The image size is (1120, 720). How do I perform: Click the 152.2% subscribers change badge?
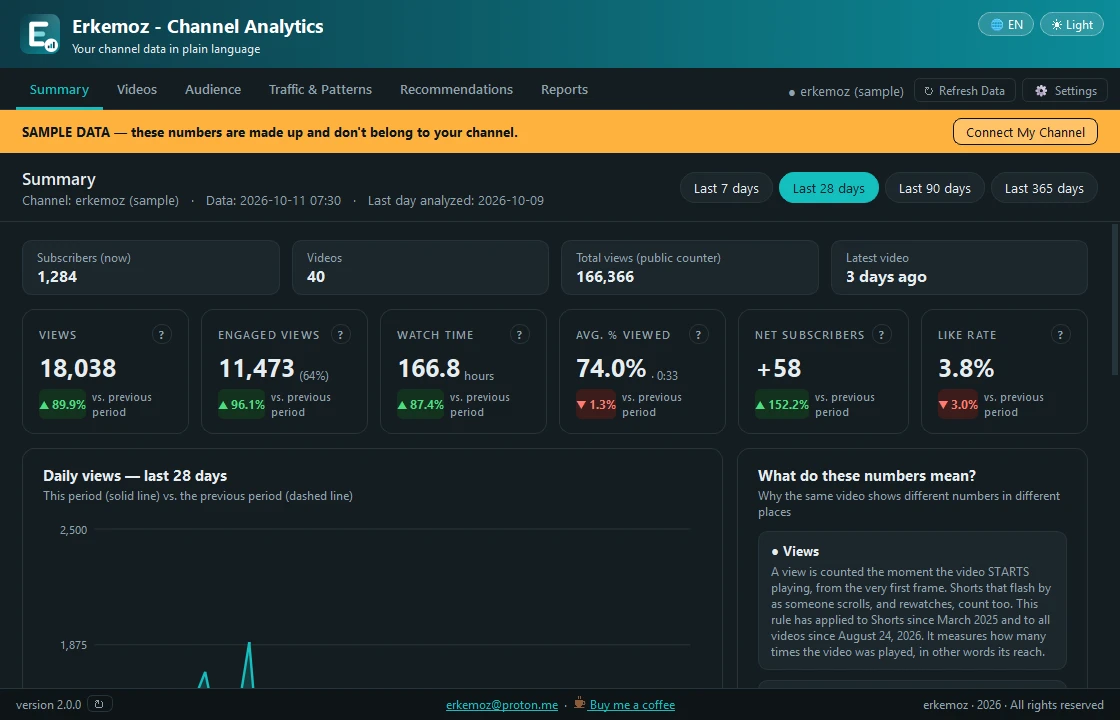pos(781,404)
